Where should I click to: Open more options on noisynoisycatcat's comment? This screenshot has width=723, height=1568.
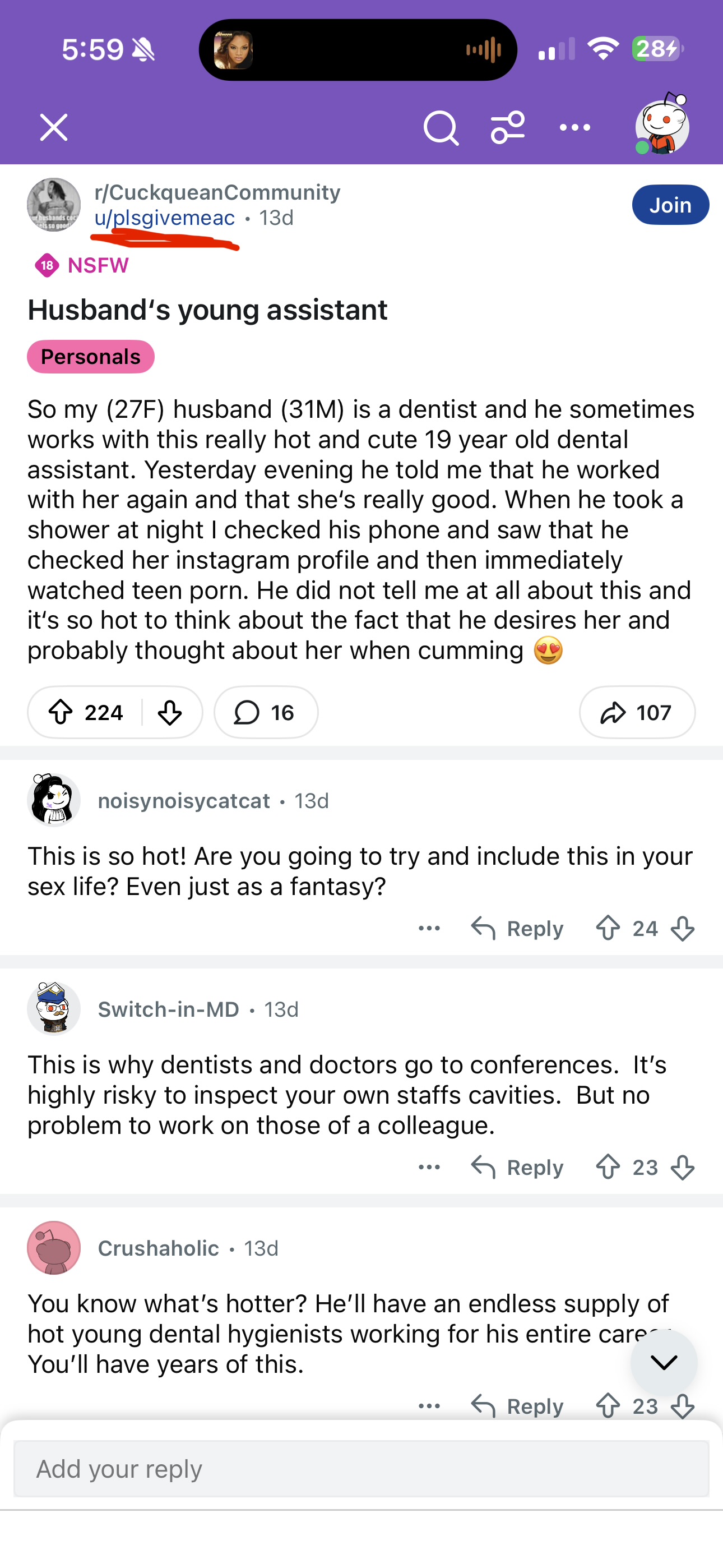(x=429, y=928)
